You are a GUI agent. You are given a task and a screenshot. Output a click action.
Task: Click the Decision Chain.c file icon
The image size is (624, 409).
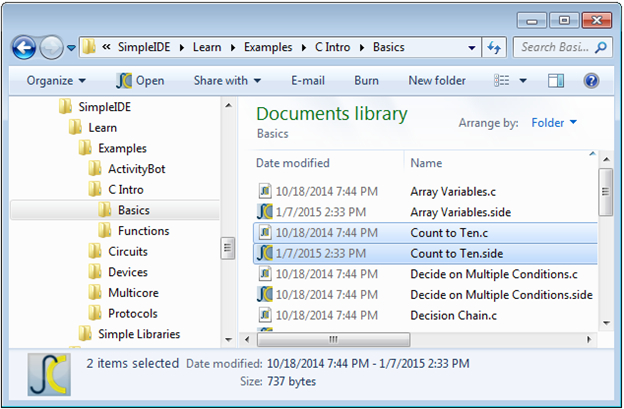point(265,315)
